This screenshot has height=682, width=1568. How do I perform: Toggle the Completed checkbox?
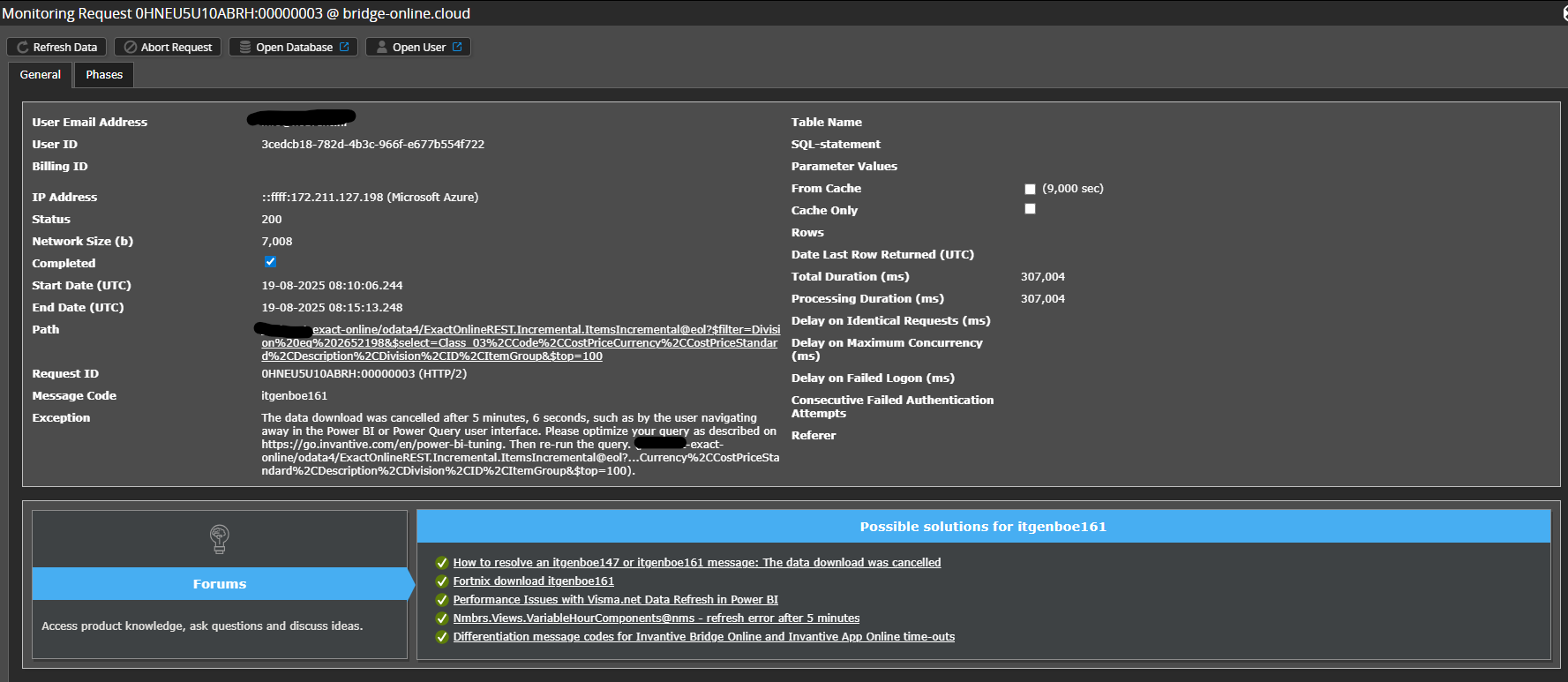tap(270, 262)
